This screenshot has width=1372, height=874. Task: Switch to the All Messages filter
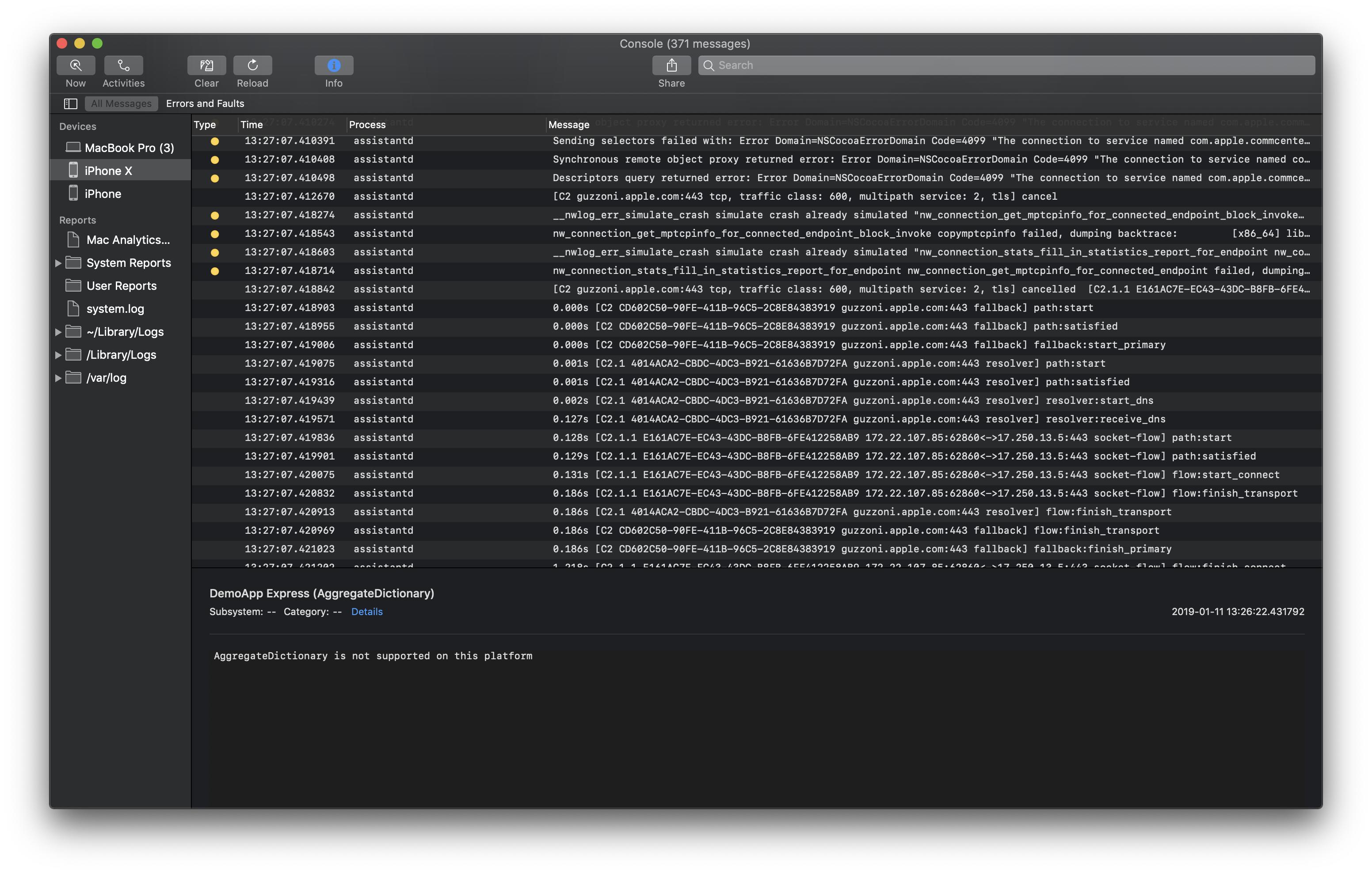point(122,104)
